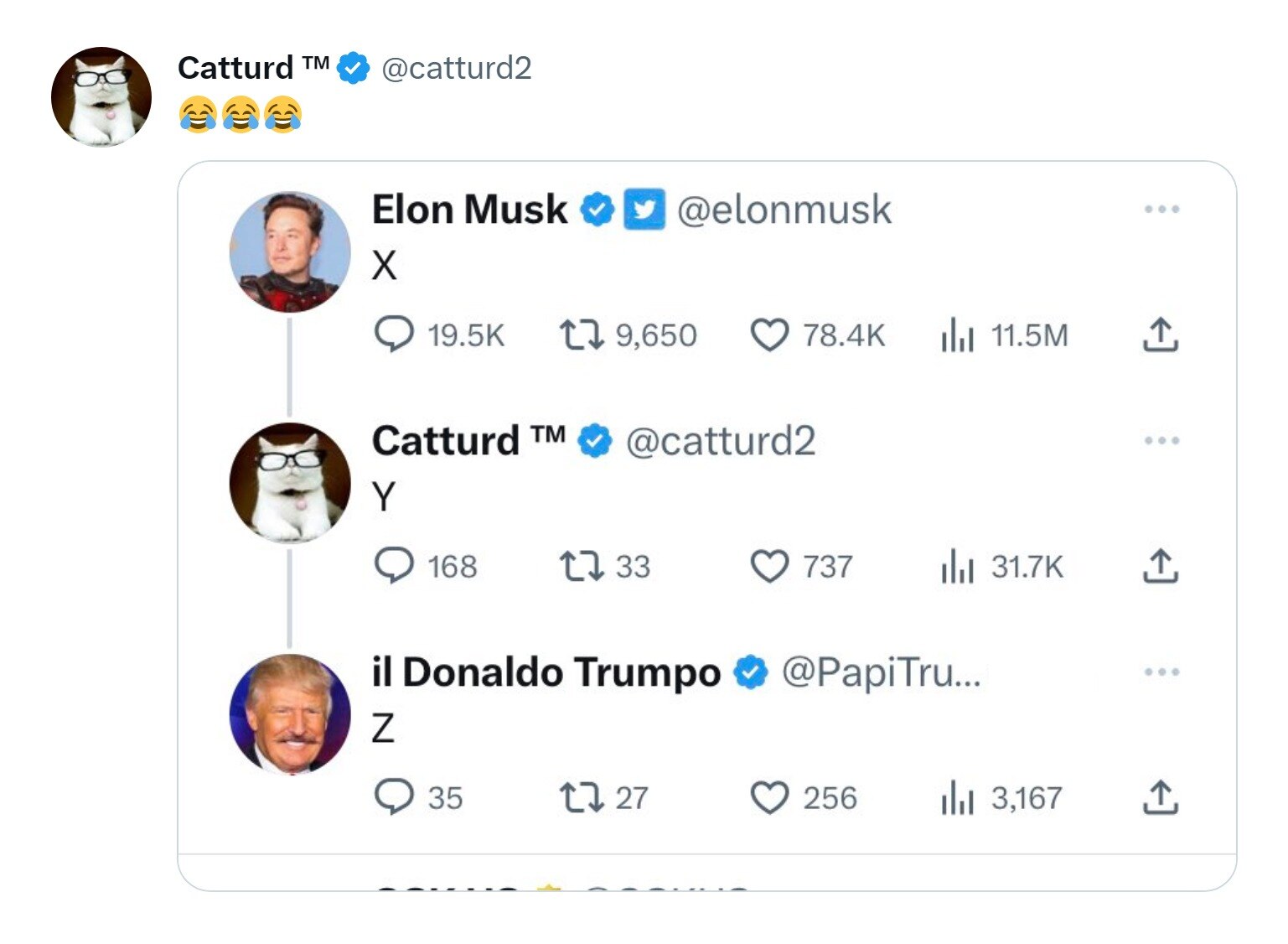The image size is (1288, 944).
Task: View analytics on Elon Musk's tweet
Action: pos(959,335)
